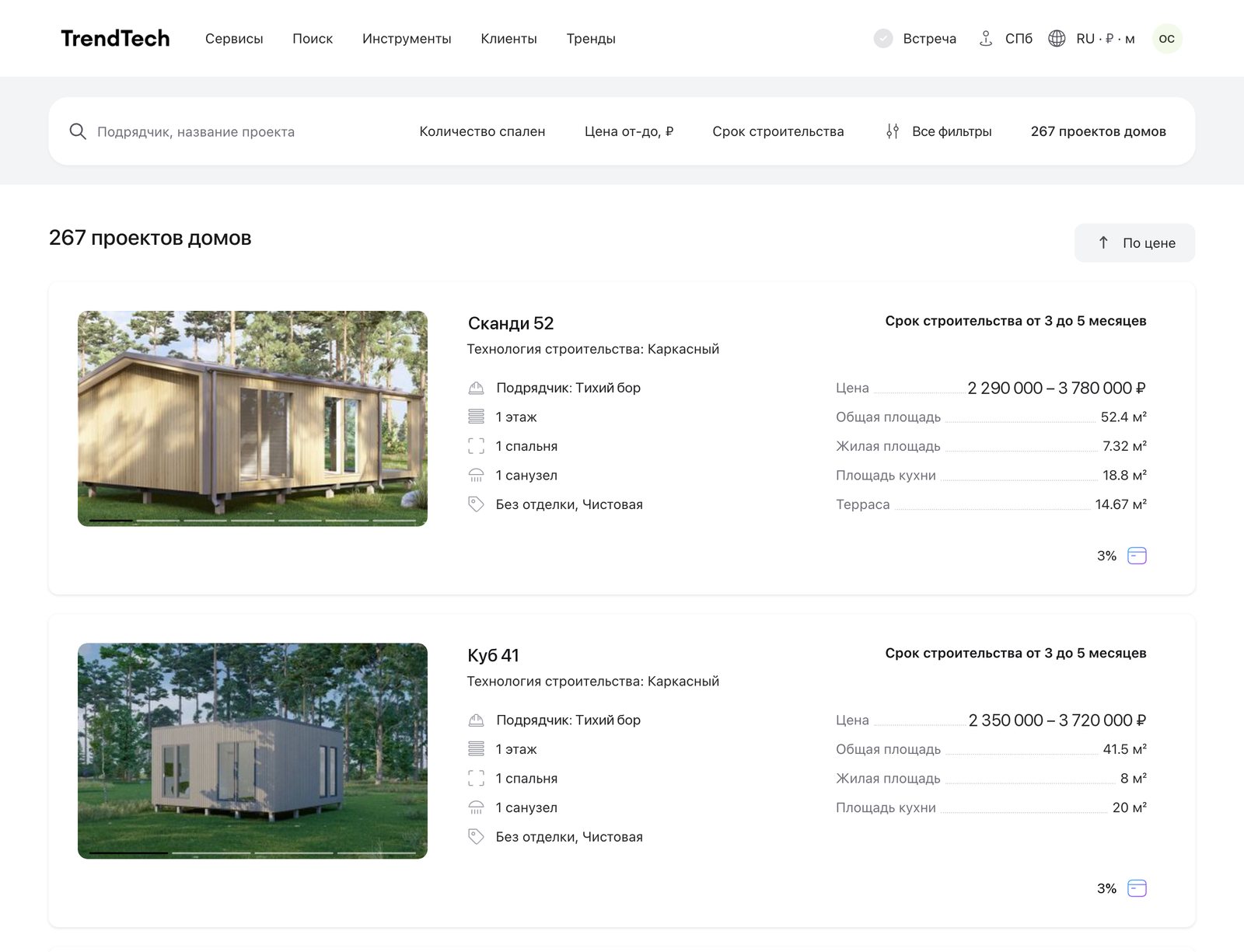The width and height of the screenshot is (1244, 952).
Task: Open the Сервисы menu
Action: click(x=234, y=39)
